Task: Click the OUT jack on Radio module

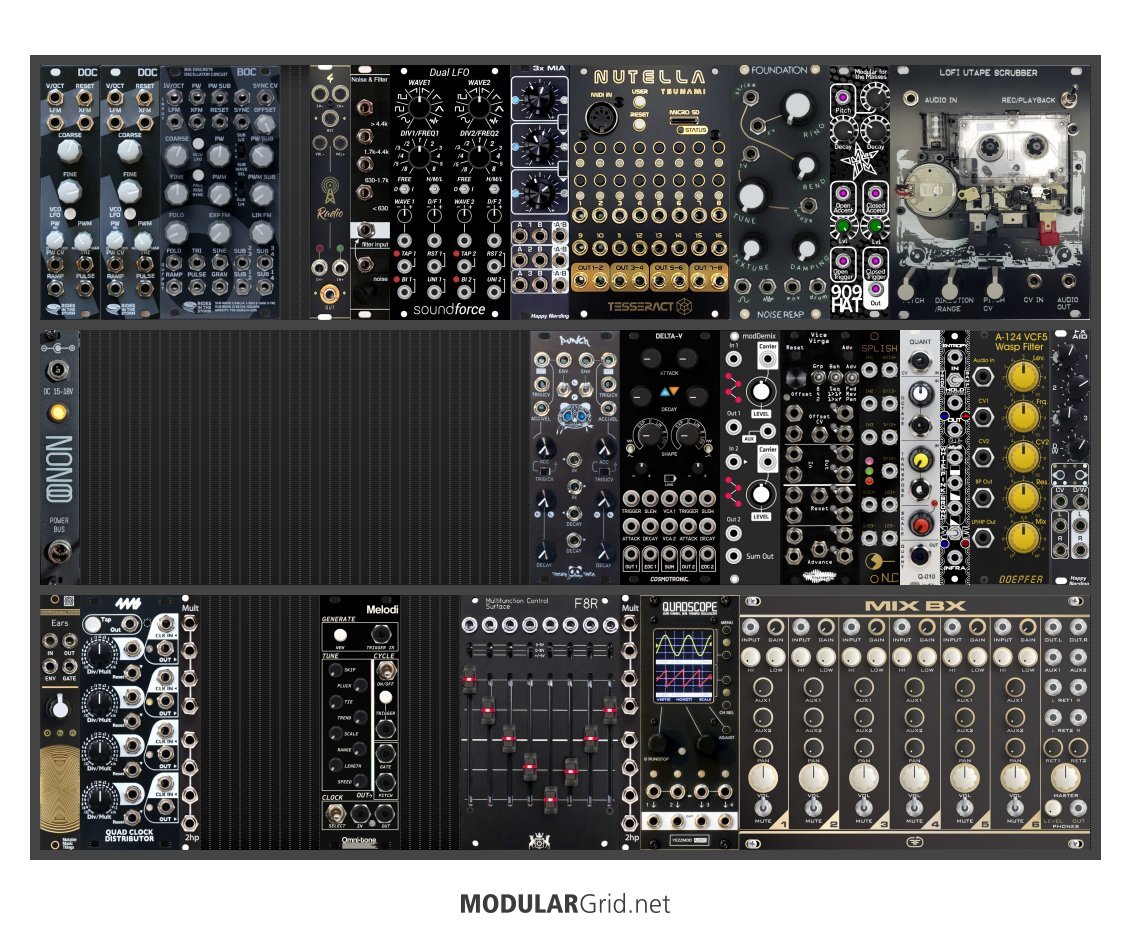Action: (x=329, y=294)
